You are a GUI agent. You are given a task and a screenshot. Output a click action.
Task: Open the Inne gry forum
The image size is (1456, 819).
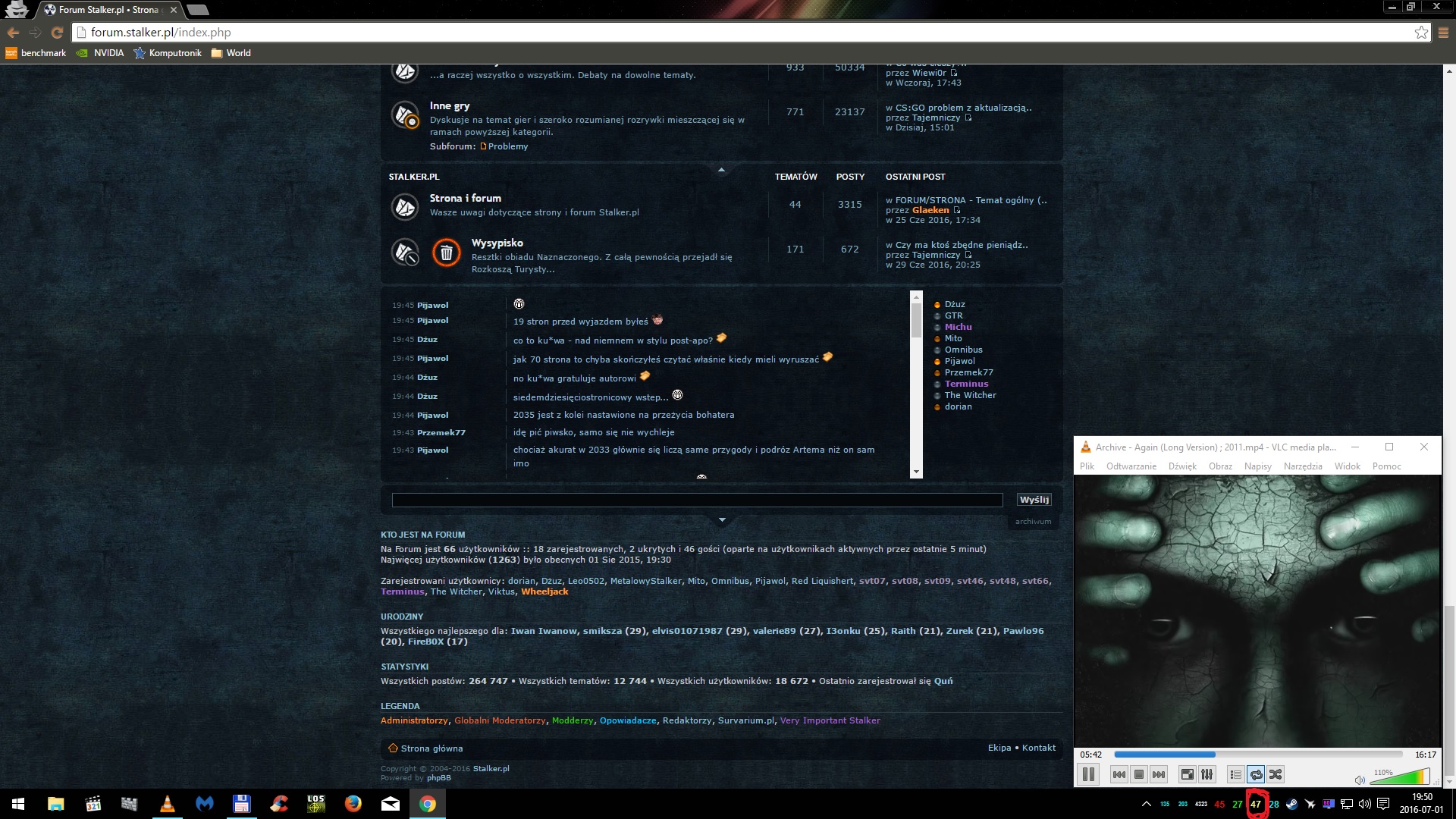click(x=449, y=106)
